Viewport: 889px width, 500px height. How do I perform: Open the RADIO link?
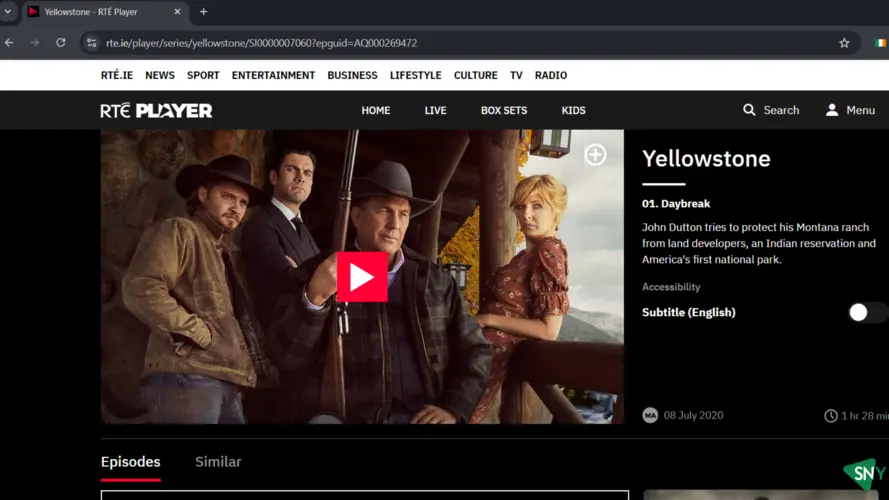click(x=551, y=75)
